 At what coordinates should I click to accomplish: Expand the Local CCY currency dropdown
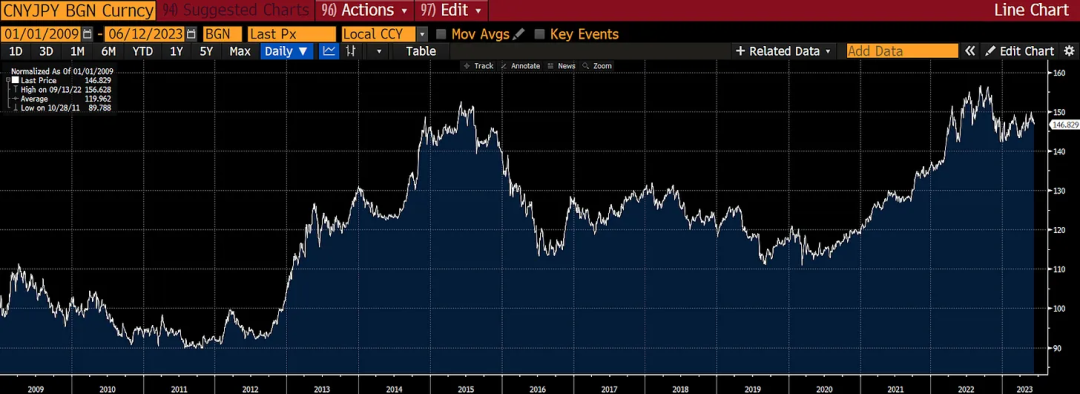pyautogui.click(x=422, y=34)
